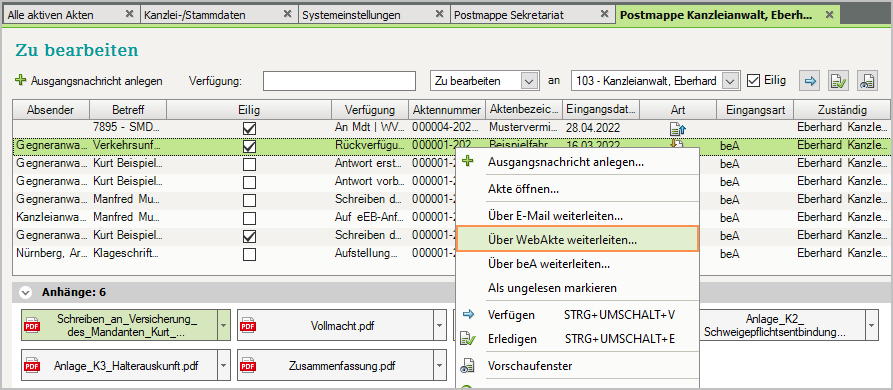The height and width of the screenshot is (390, 893).
Task: Open the Vollmacht.pdf attachment
Action: (x=336, y=325)
